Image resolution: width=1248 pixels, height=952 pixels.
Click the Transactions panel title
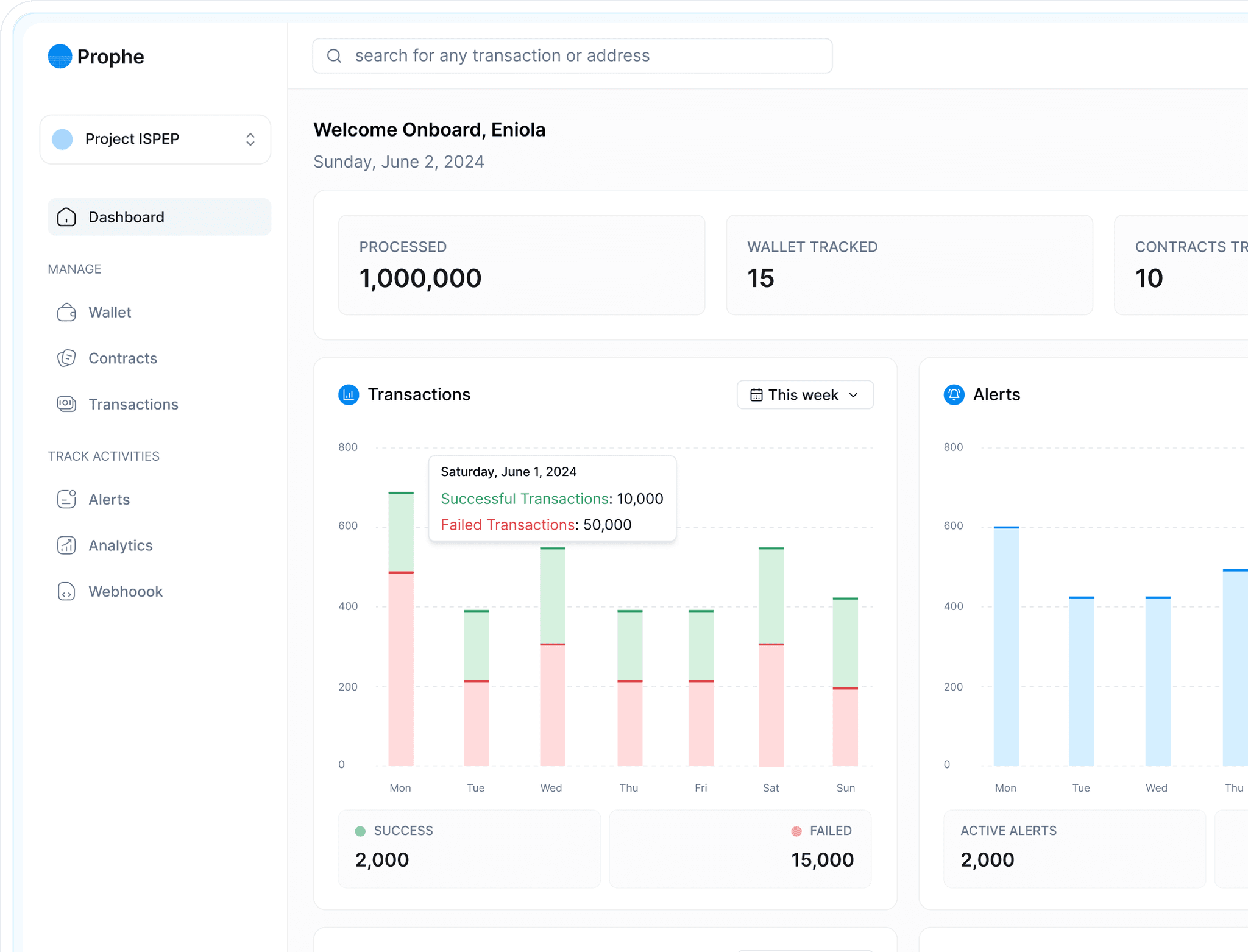point(419,395)
